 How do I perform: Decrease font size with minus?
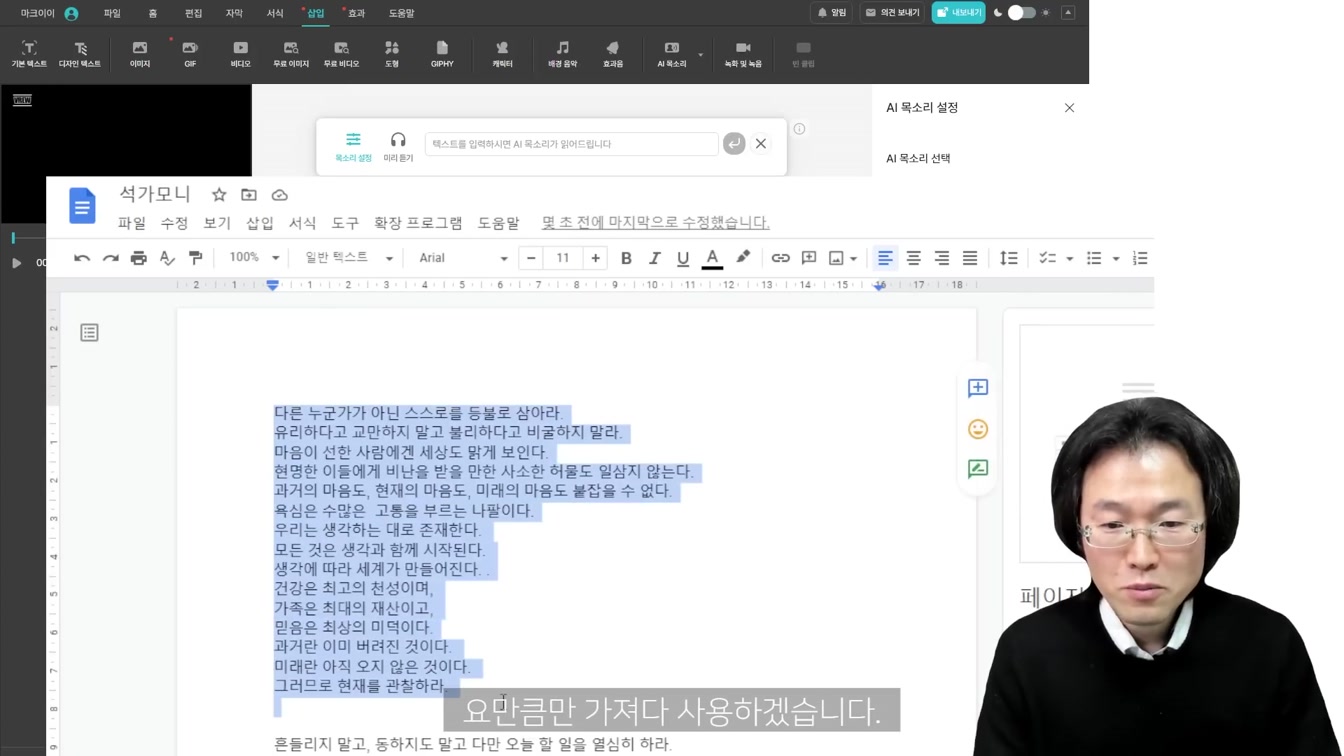(531, 258)
